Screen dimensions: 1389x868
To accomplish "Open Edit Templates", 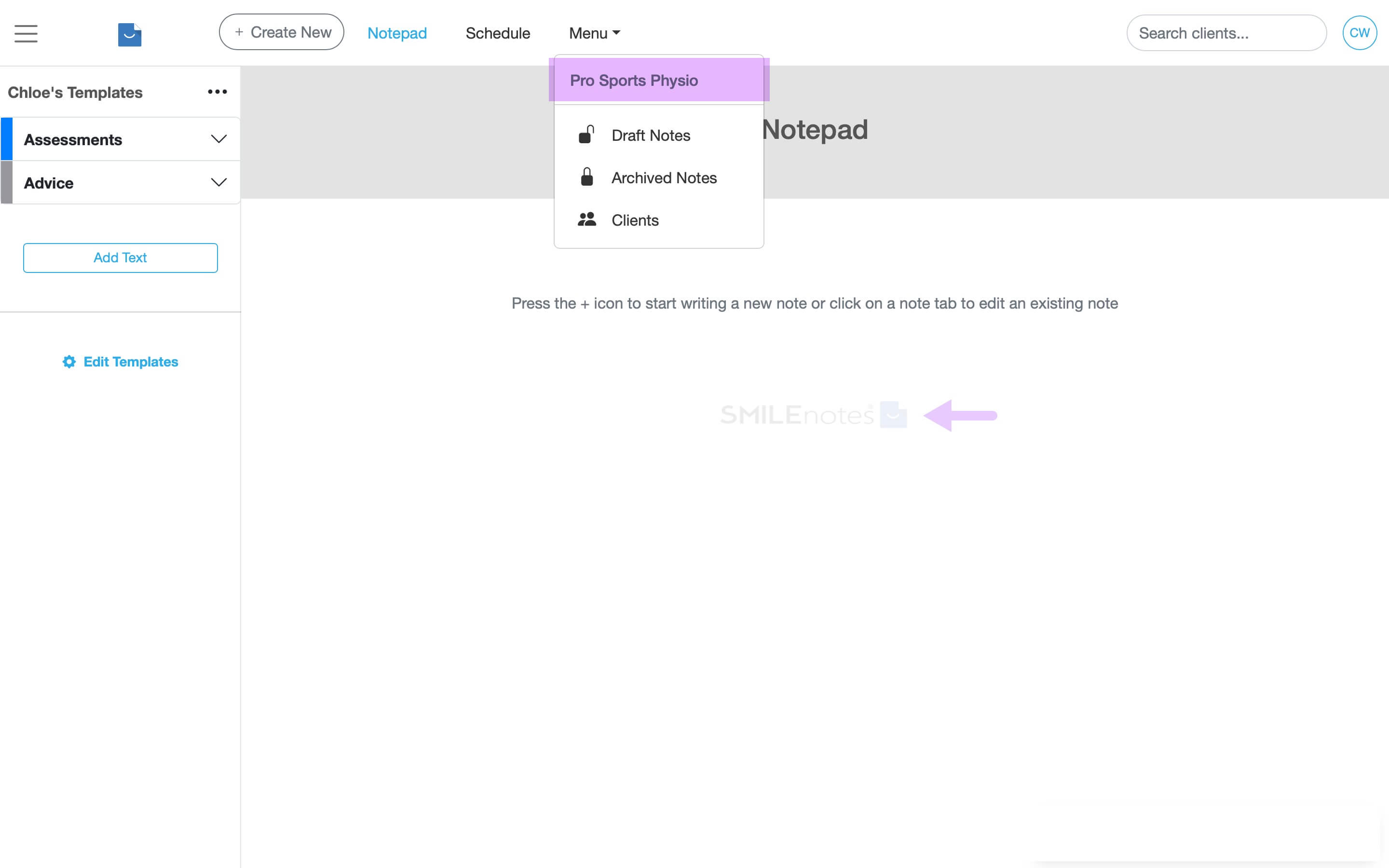I will (131, 362).
